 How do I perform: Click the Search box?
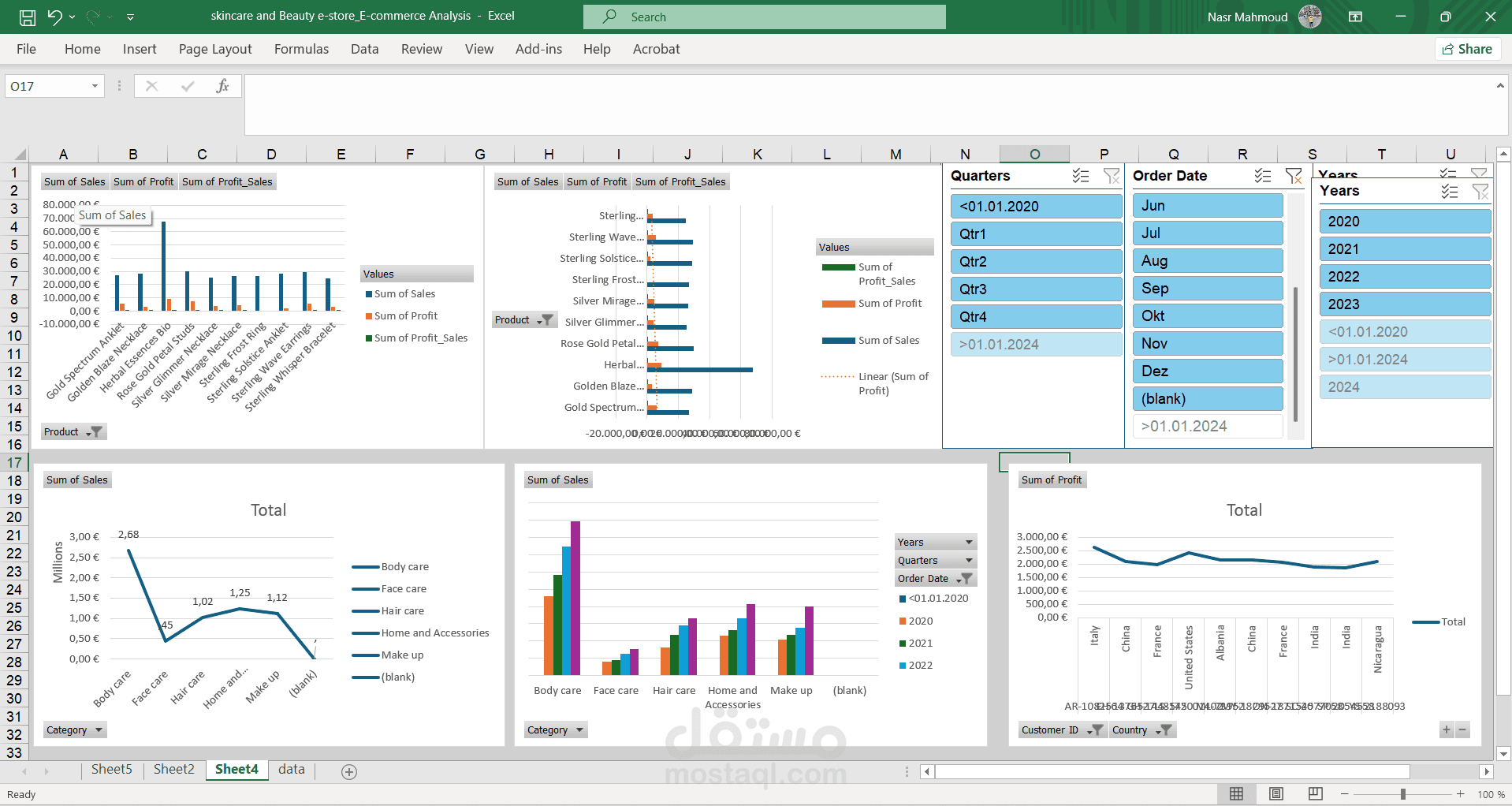(764, 17)
